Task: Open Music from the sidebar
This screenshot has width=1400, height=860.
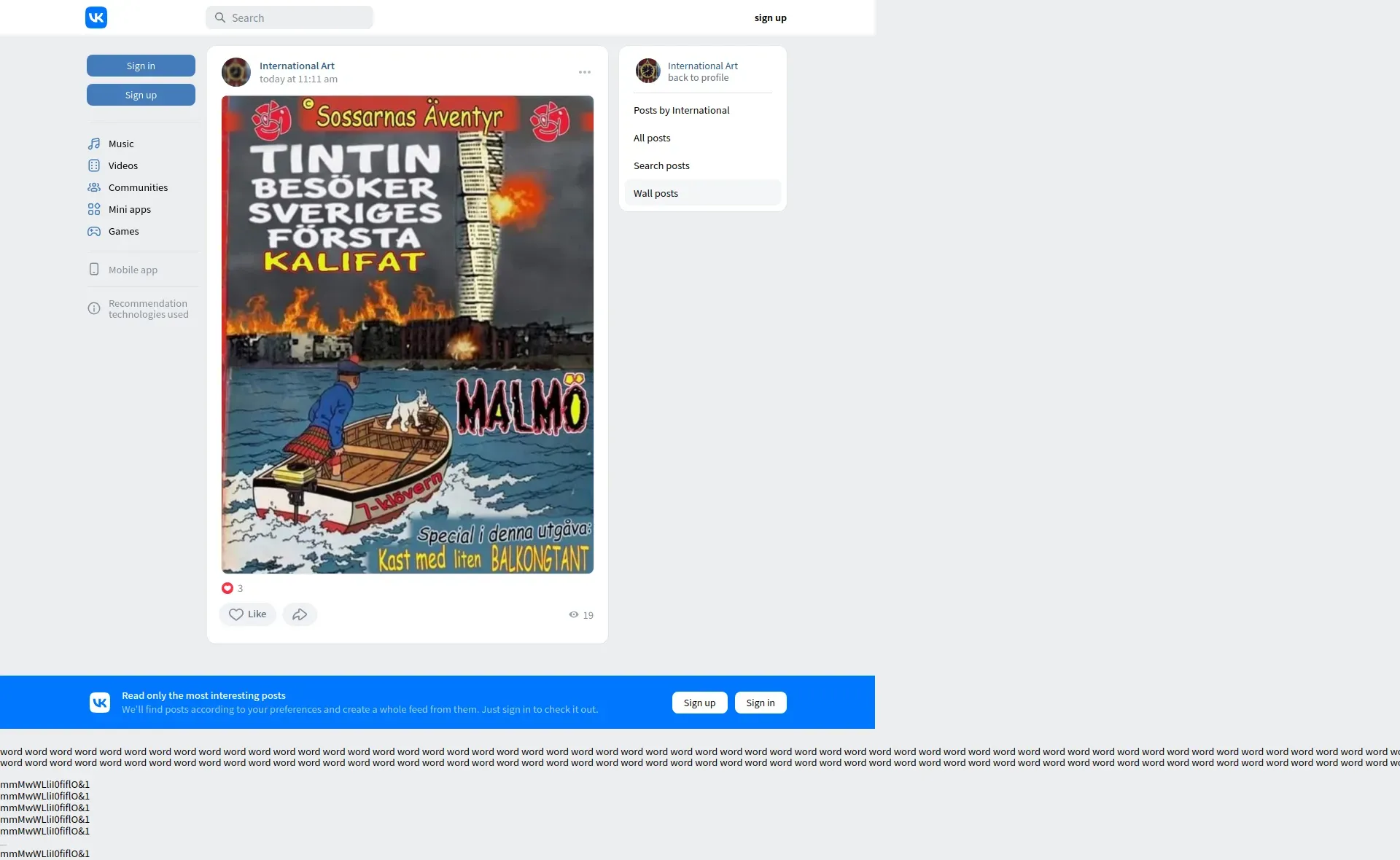Action: [x=120, y=144]
